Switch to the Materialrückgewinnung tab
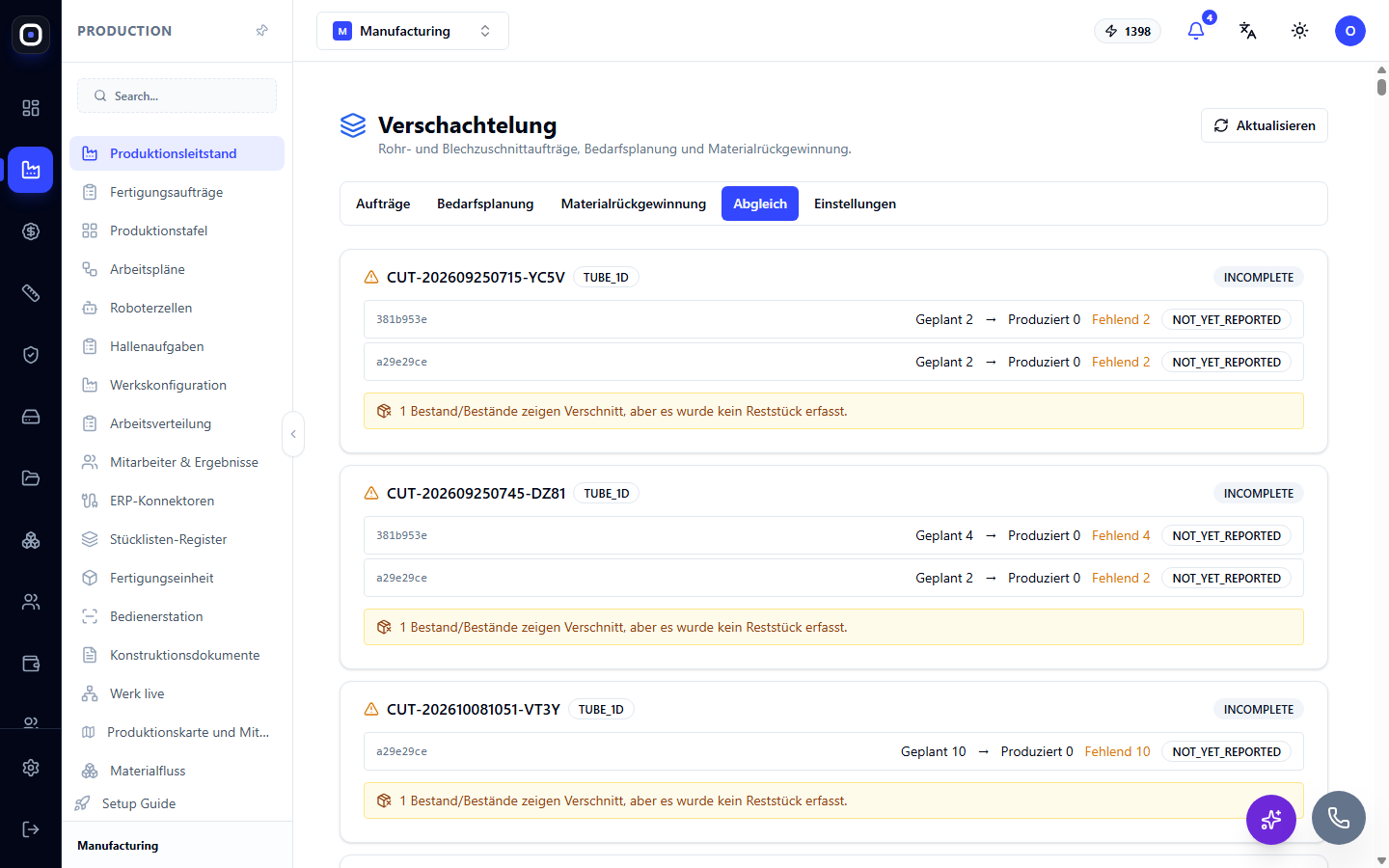This screenshot has height=868, width=1389. (634, 203)
